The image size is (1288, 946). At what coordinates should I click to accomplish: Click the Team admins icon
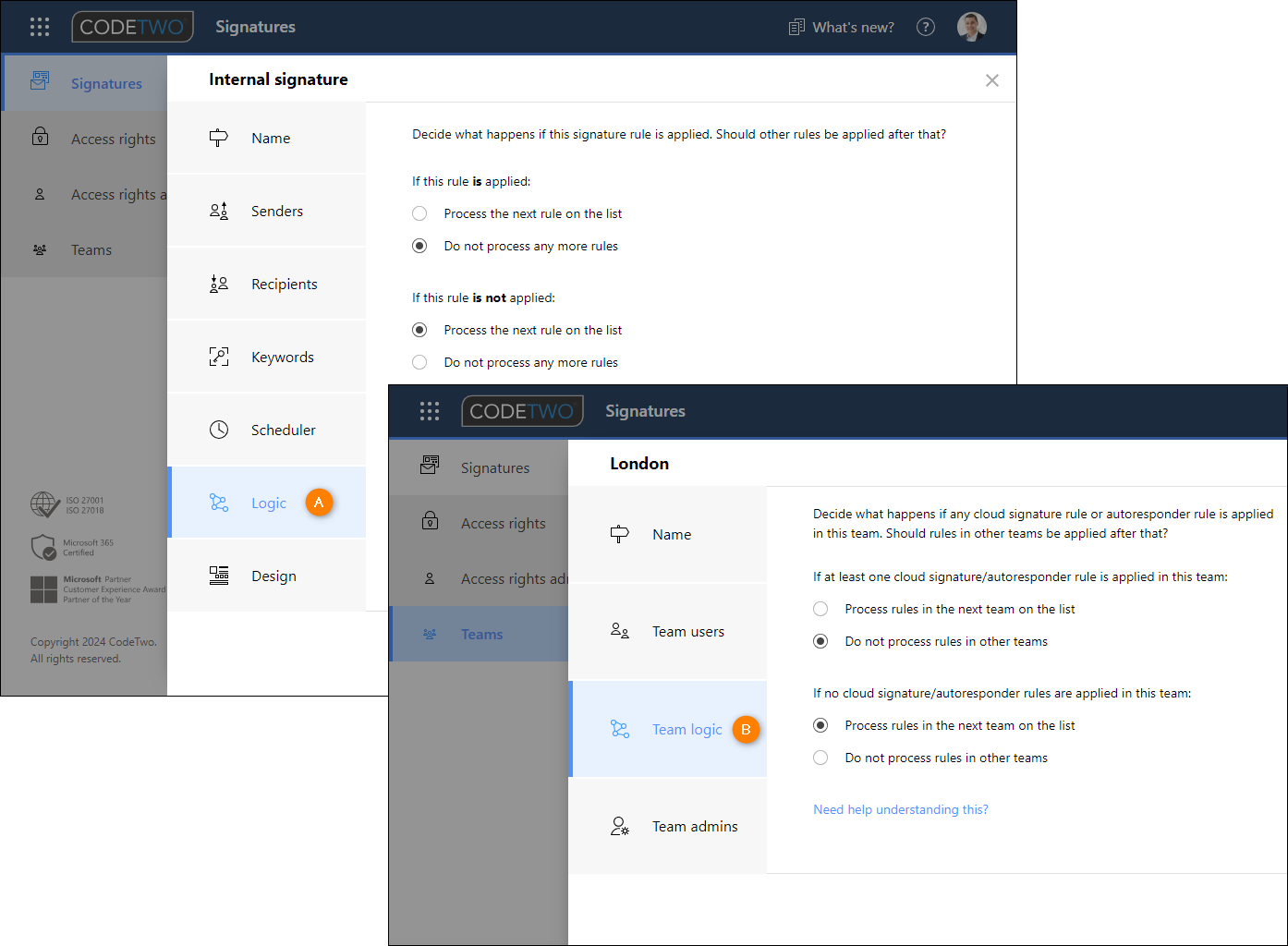[x=620, y=826]
